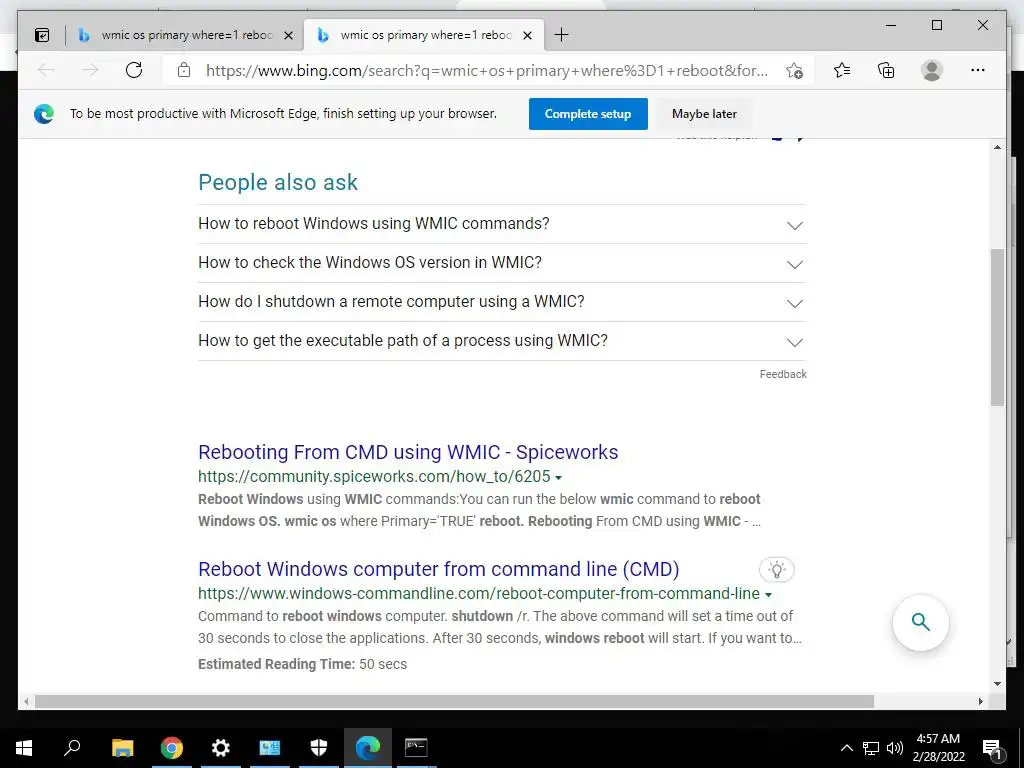The image size is (1024, 768).
Task: Open File Explorer from taskbar
Action: point(122,748)
